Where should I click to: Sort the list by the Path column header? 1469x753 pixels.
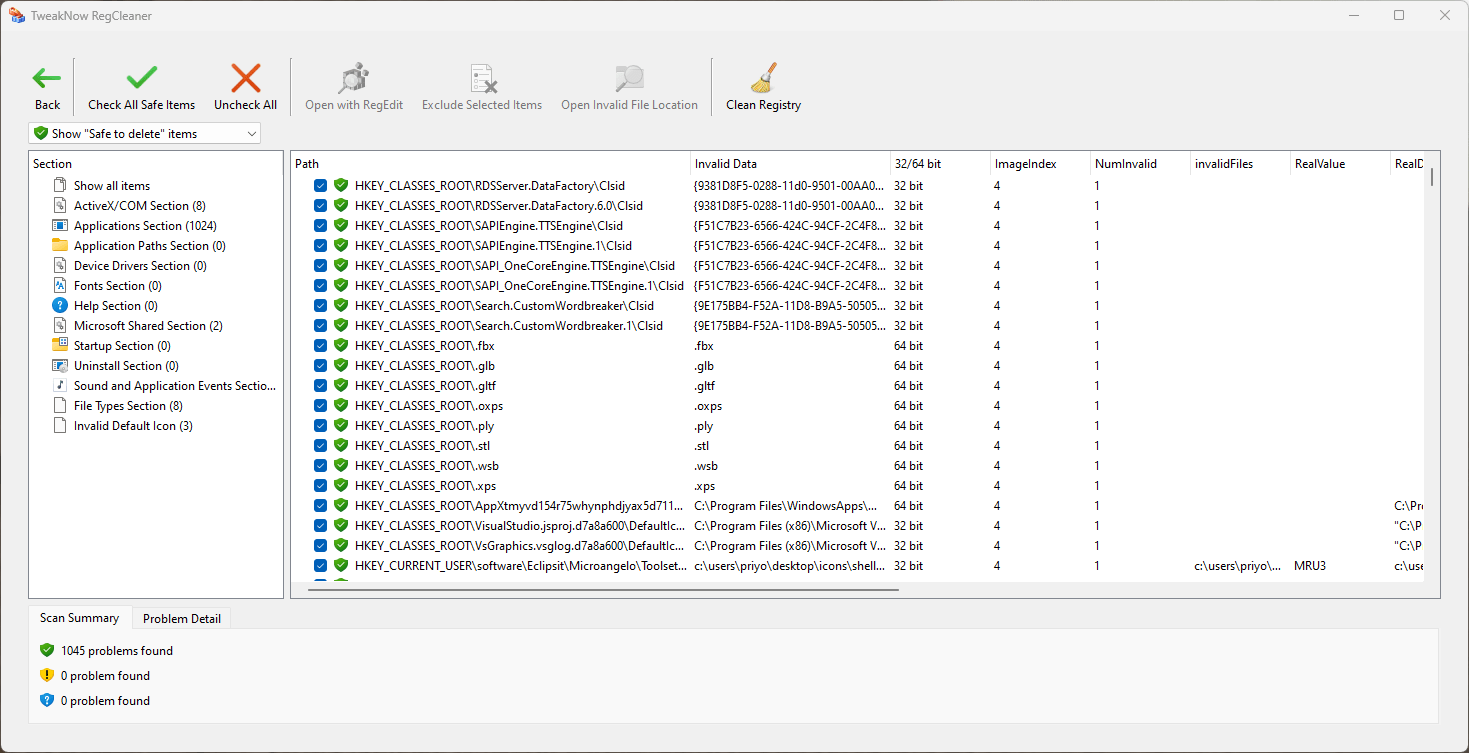tap(490, 164)
